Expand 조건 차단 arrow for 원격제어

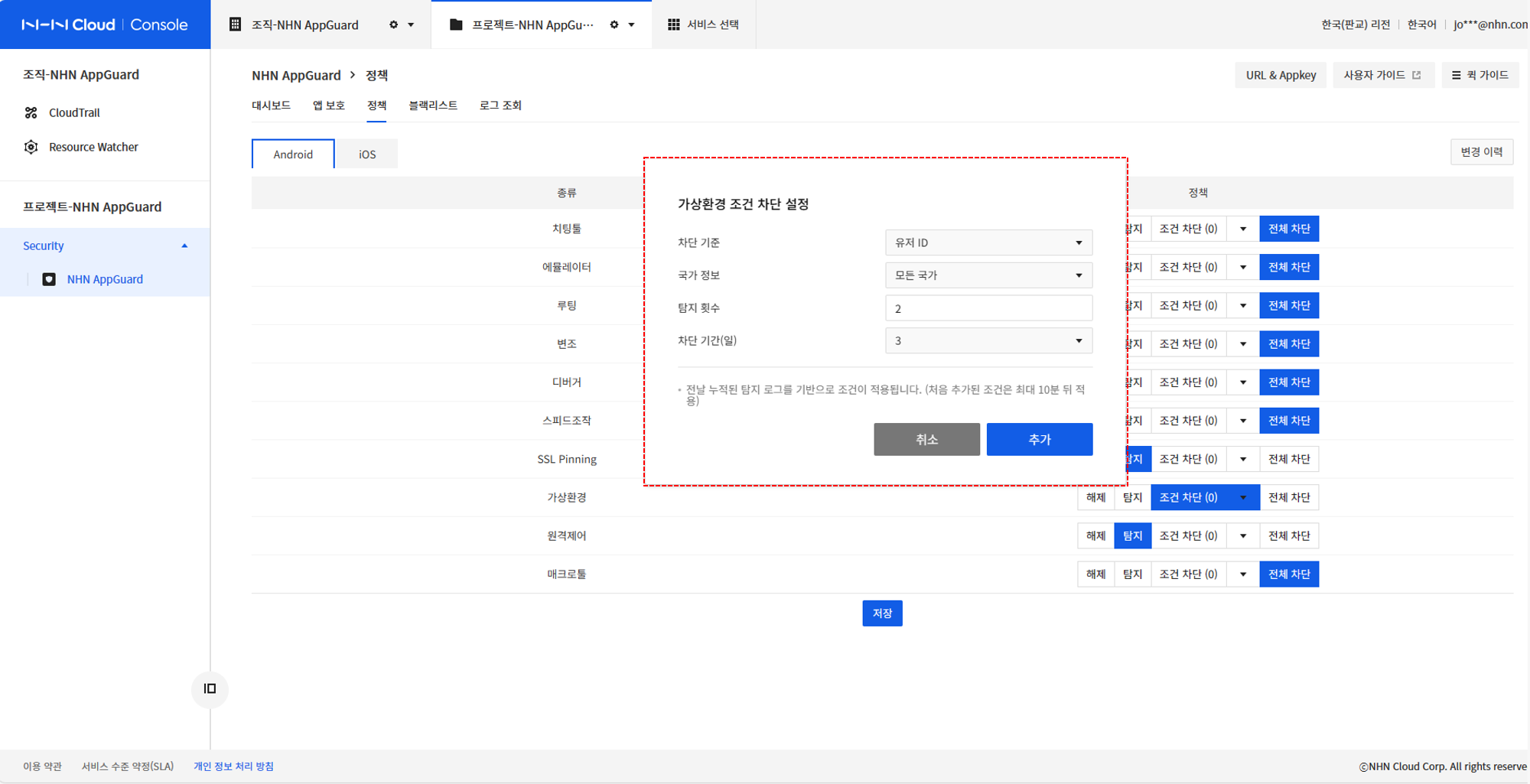tap(1243, 535)
